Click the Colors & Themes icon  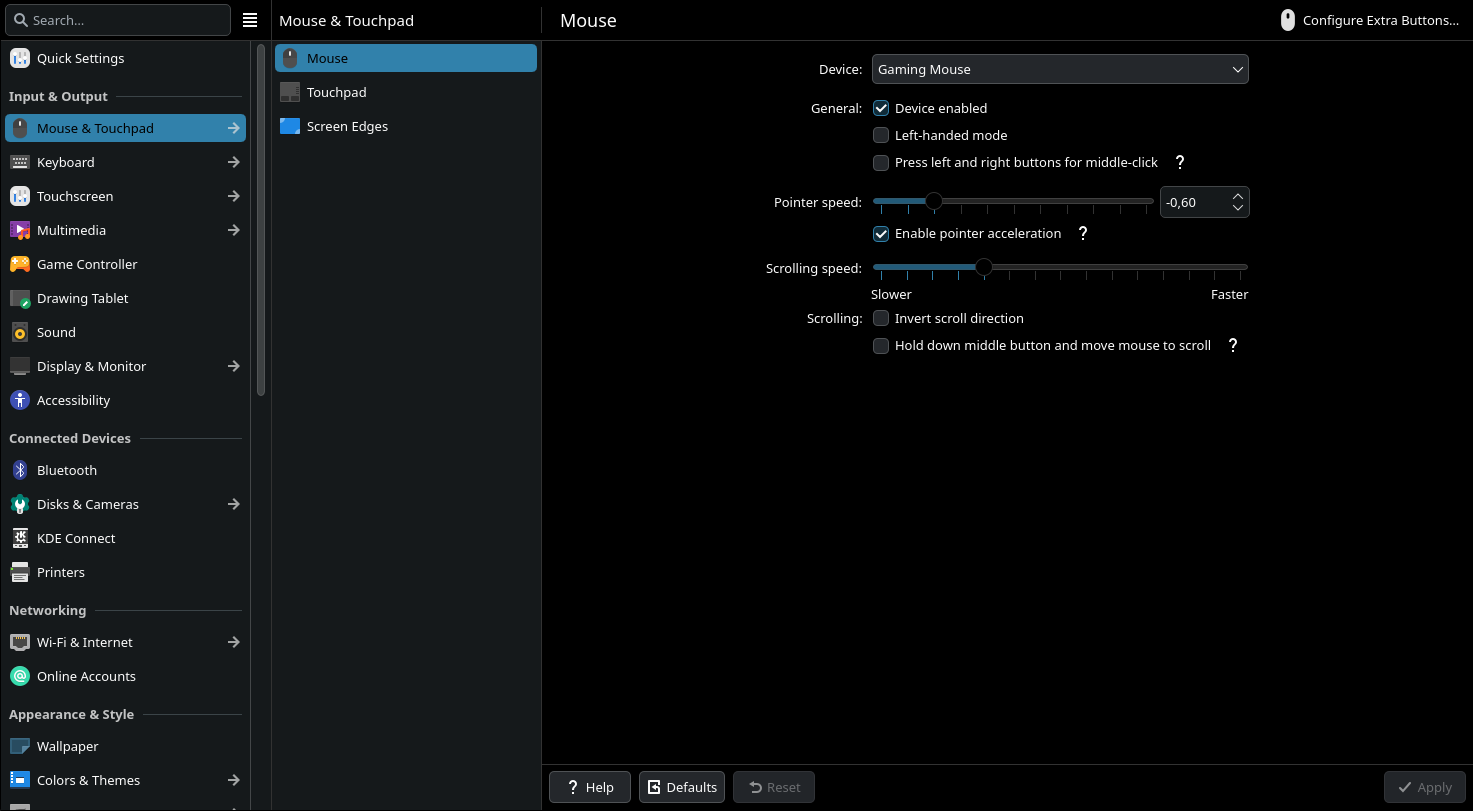[x=20, y=780]
